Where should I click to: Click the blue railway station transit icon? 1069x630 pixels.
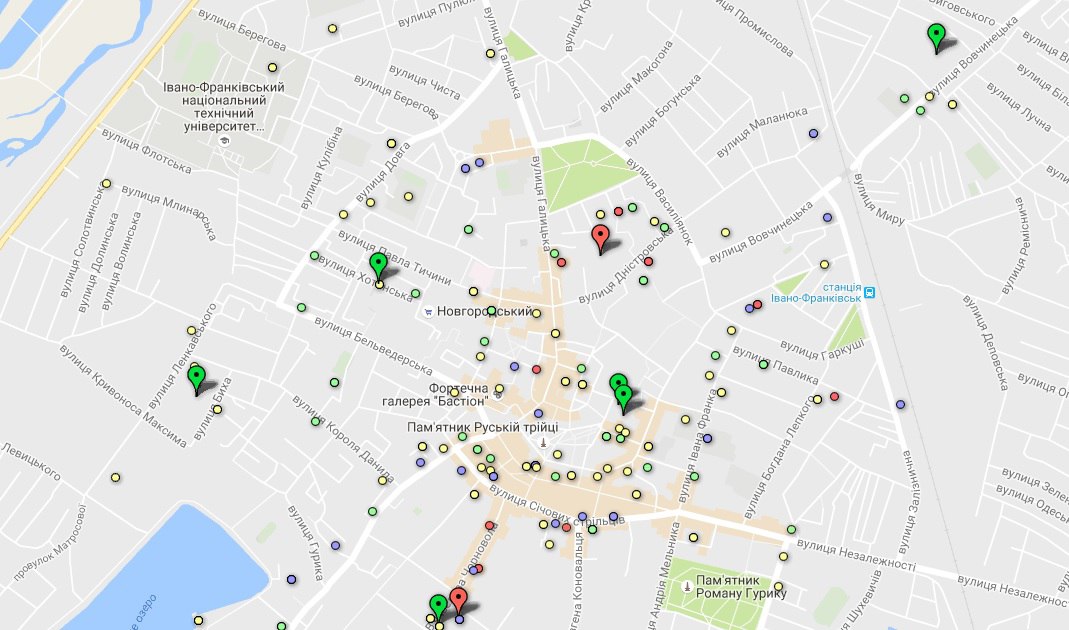point(869,292)
